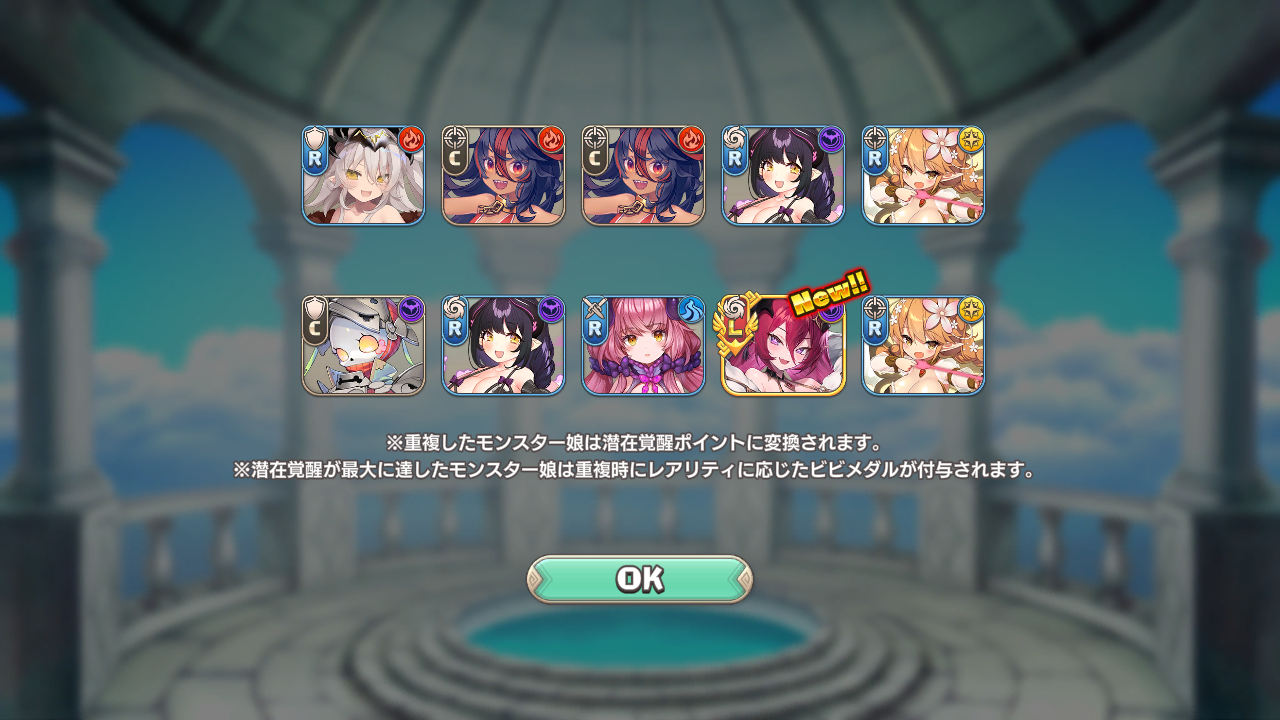
Task: Click the OK button
Action: [x=640, y=579]
